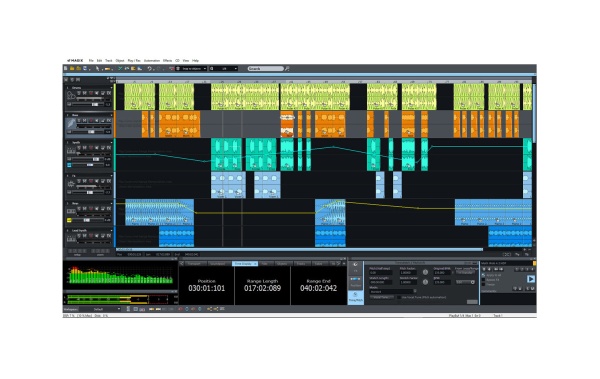Adjust the volume slider on track 1
The height and width of the screenshot is (379, 600).
89,104
